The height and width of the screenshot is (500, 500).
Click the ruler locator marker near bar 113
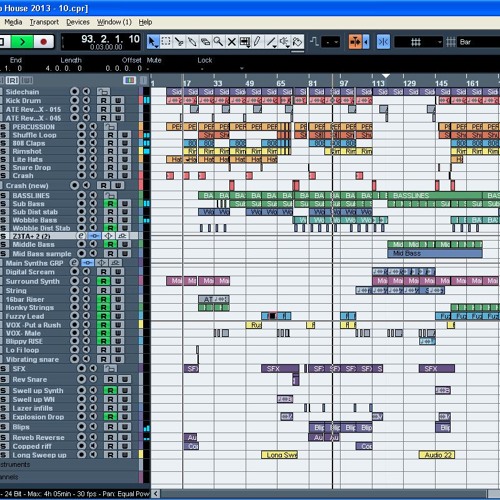pos(386,76)
